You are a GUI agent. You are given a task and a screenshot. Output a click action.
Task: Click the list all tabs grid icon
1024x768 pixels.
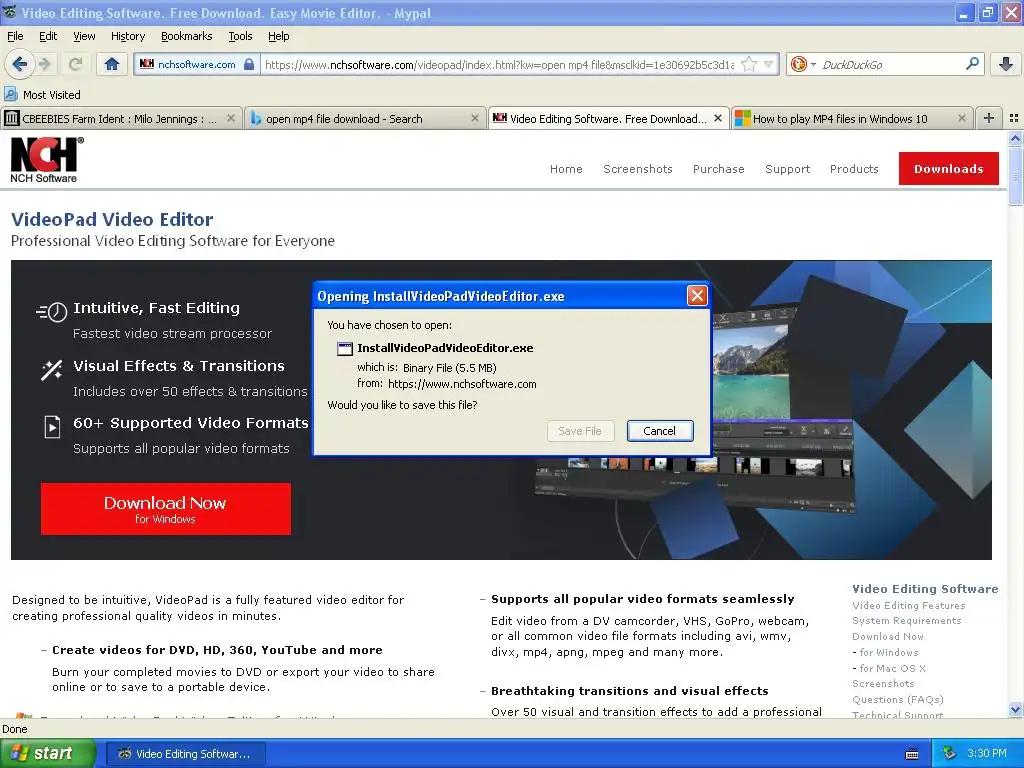1014,118
